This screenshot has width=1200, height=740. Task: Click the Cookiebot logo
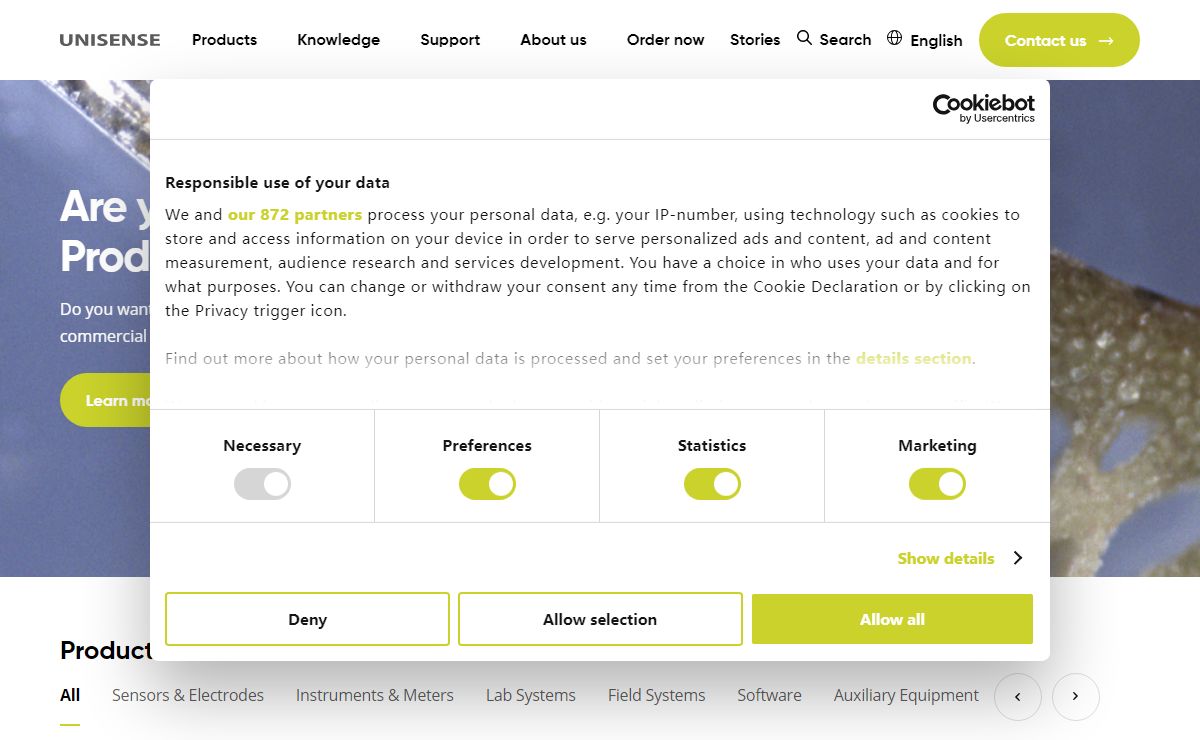(983, 108)
